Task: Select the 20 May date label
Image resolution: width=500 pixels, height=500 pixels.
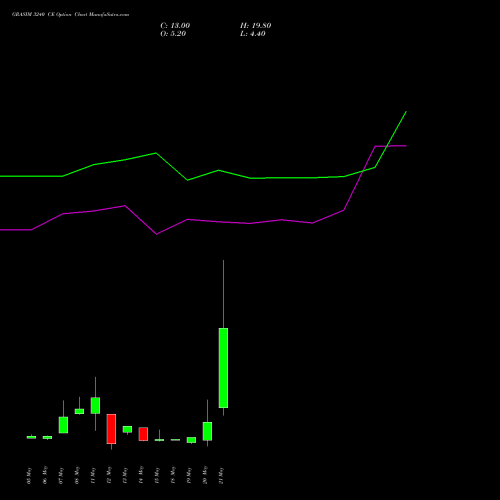Action: [x=205, y=475]
